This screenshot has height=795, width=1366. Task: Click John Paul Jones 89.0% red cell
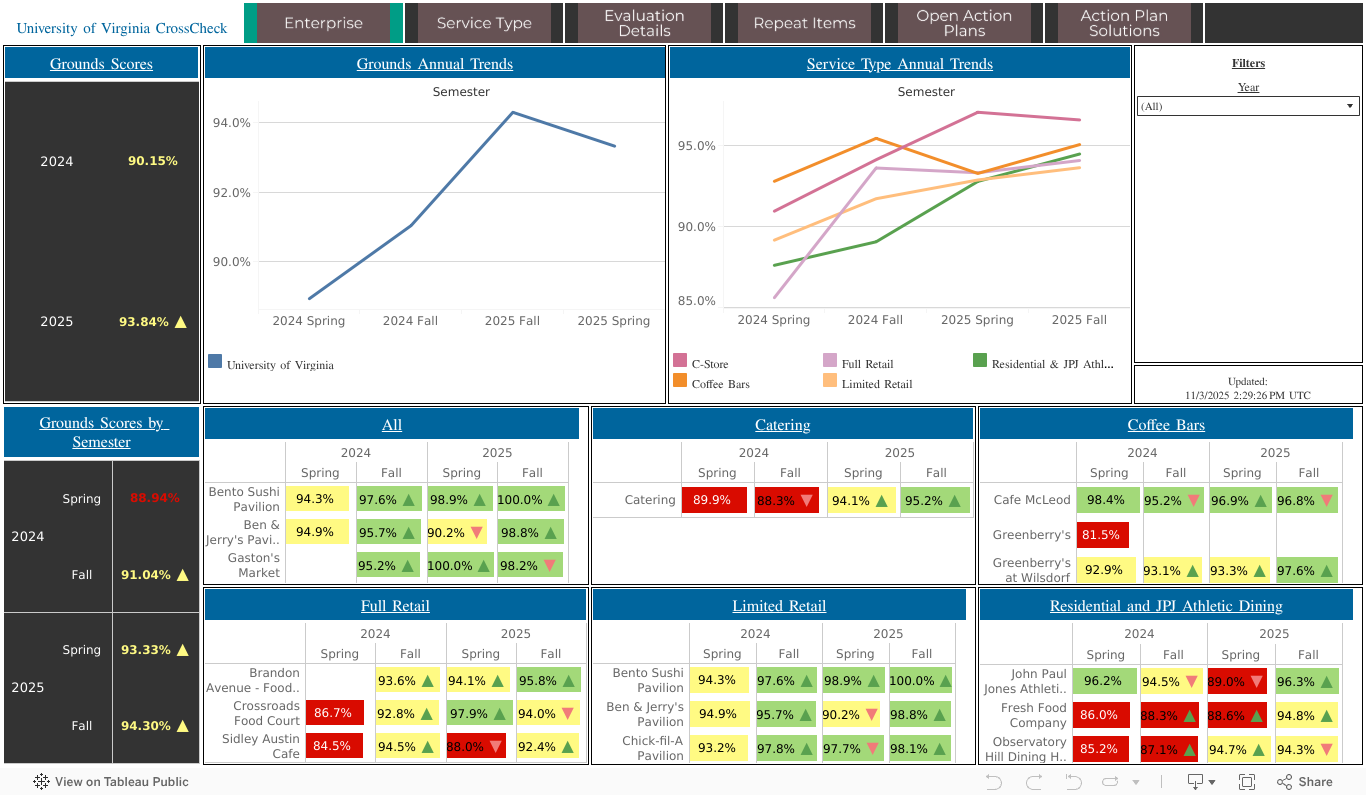1236,681
